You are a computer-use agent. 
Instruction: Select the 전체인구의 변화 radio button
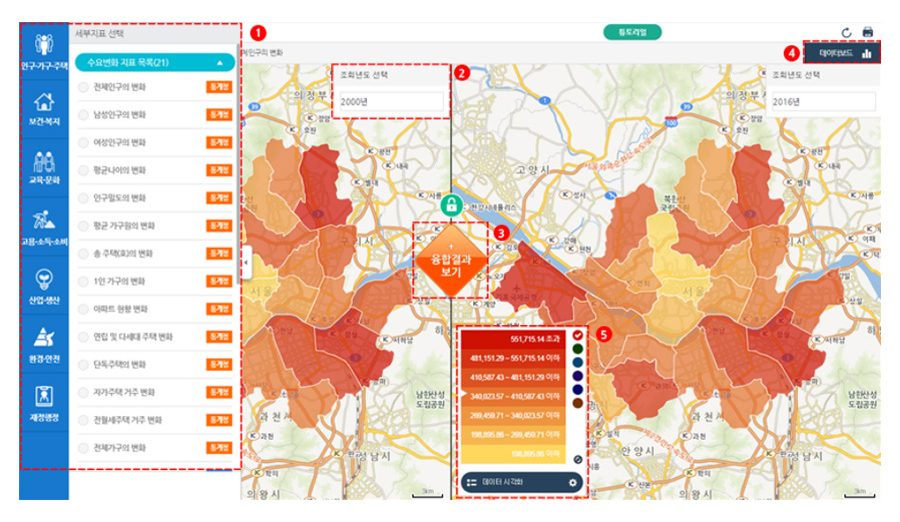click(83, 87)
